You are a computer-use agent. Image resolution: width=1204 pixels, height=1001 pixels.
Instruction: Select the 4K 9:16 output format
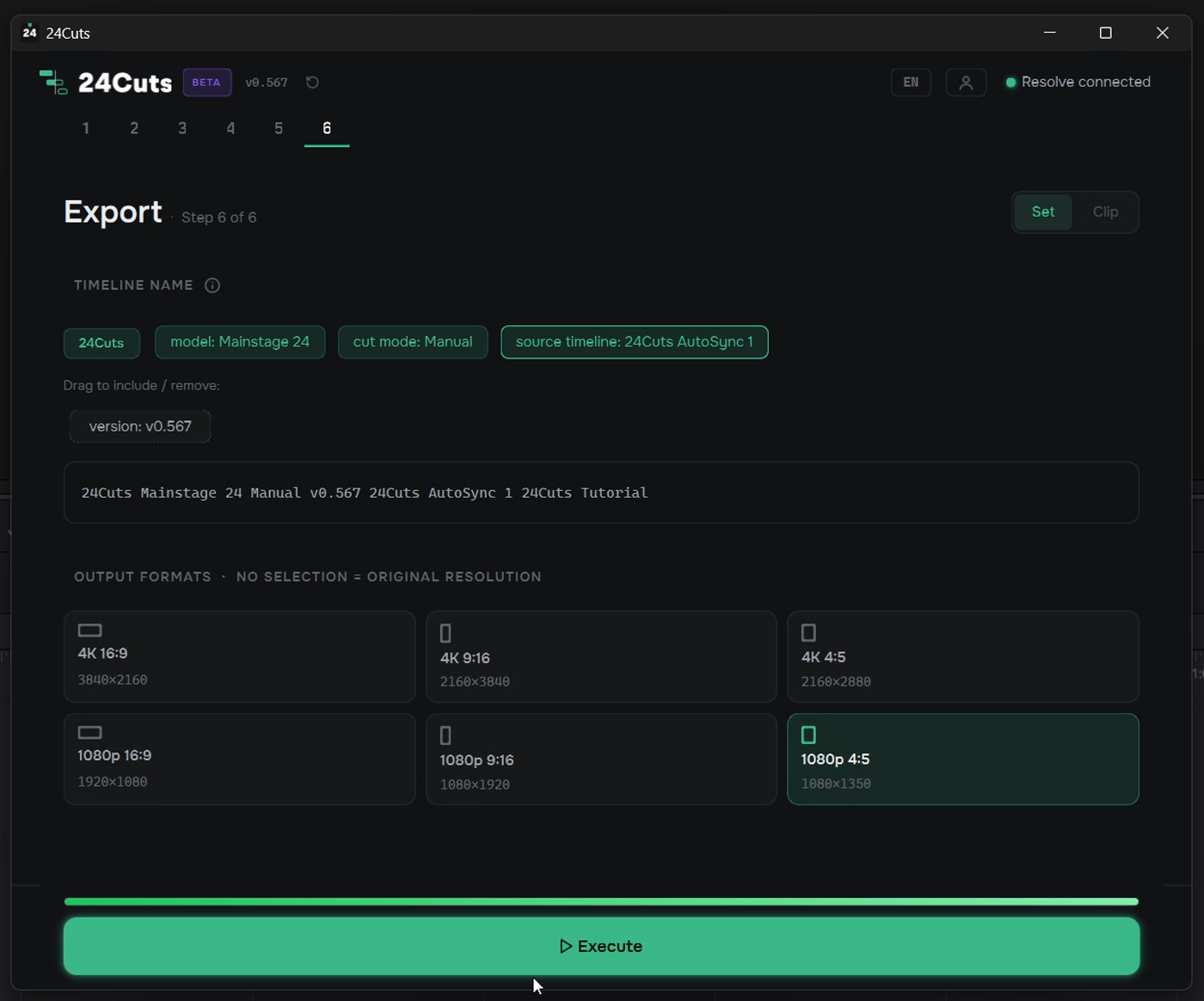[601, 657]
